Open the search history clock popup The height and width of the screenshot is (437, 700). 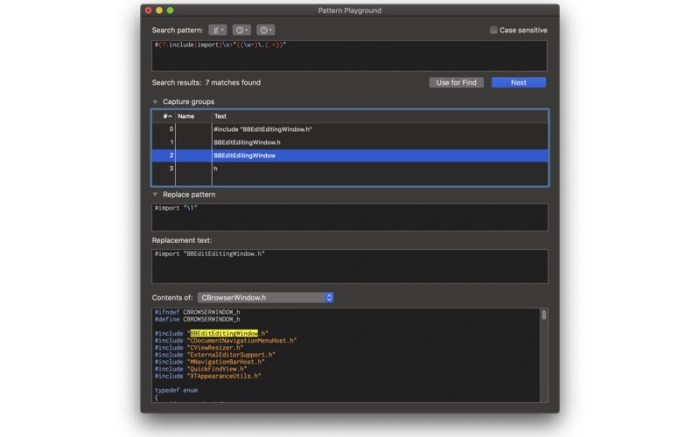[242, 30]
